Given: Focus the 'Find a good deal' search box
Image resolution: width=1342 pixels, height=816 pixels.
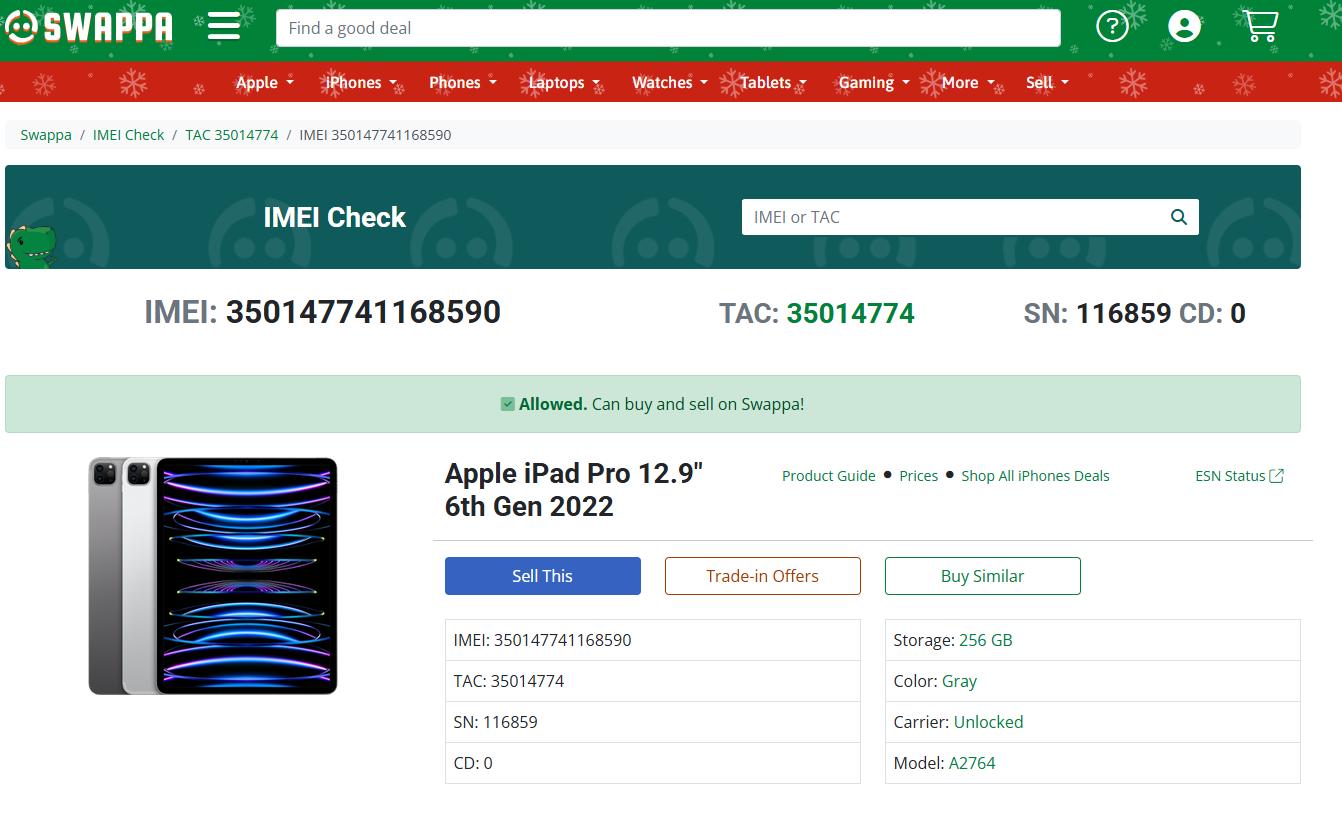Looking at the screenshot, I should 667,28.
